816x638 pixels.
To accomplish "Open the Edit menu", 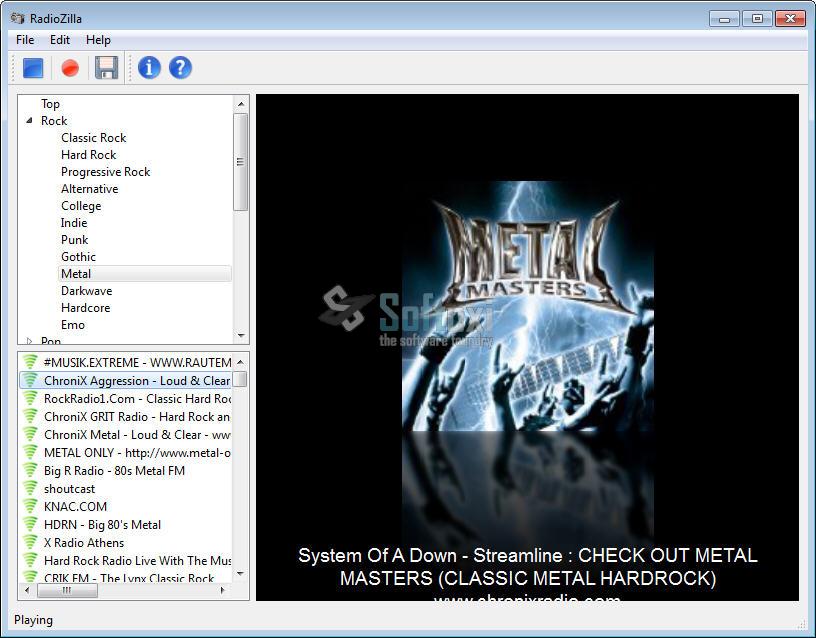I will click(x=60, y=40).
